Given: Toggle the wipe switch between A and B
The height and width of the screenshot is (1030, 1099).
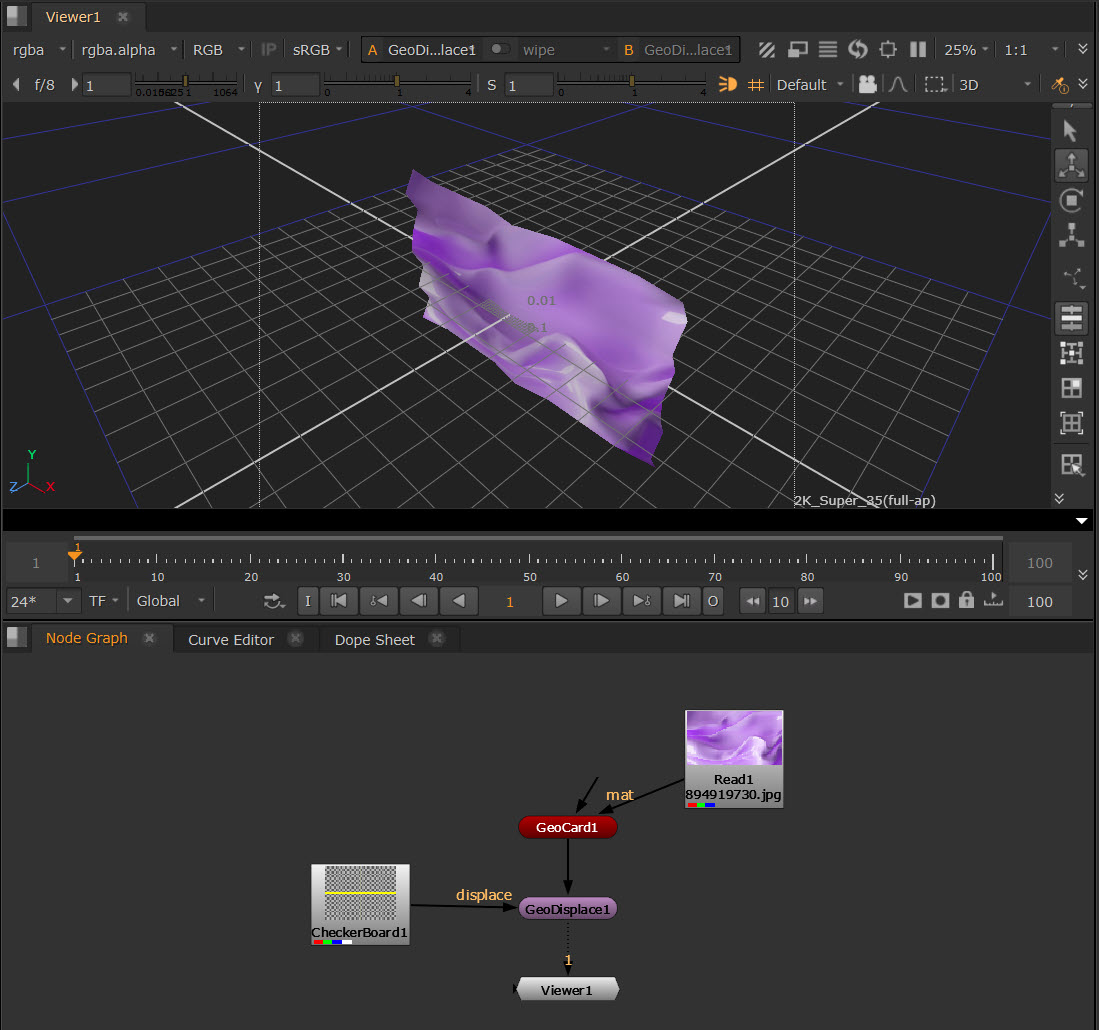Looking at the screenshot, I should tap(499, 49).
